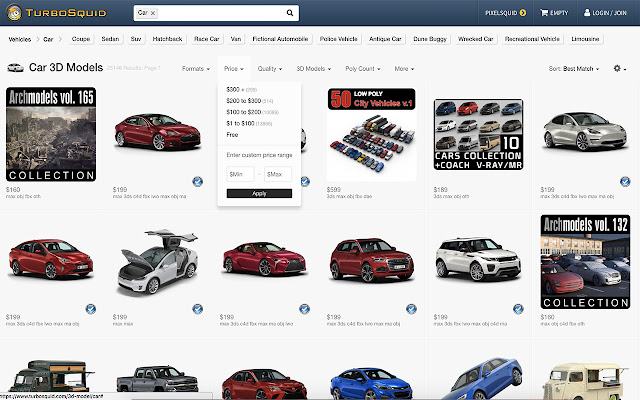640x400 pixels.
Task: Click the search magnifier icon
Action: tap(290, 13)
